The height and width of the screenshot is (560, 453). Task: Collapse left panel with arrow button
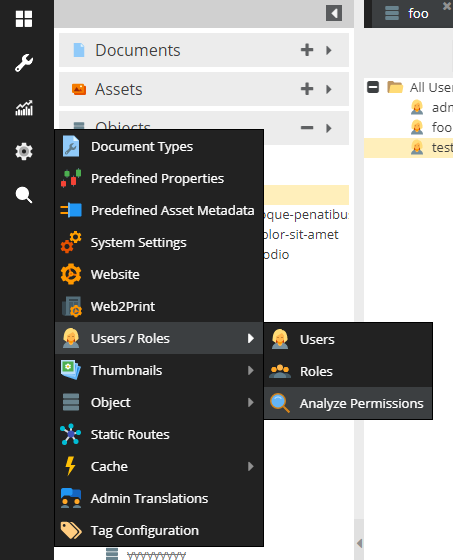pyautogui.click(x=334, y=13)
